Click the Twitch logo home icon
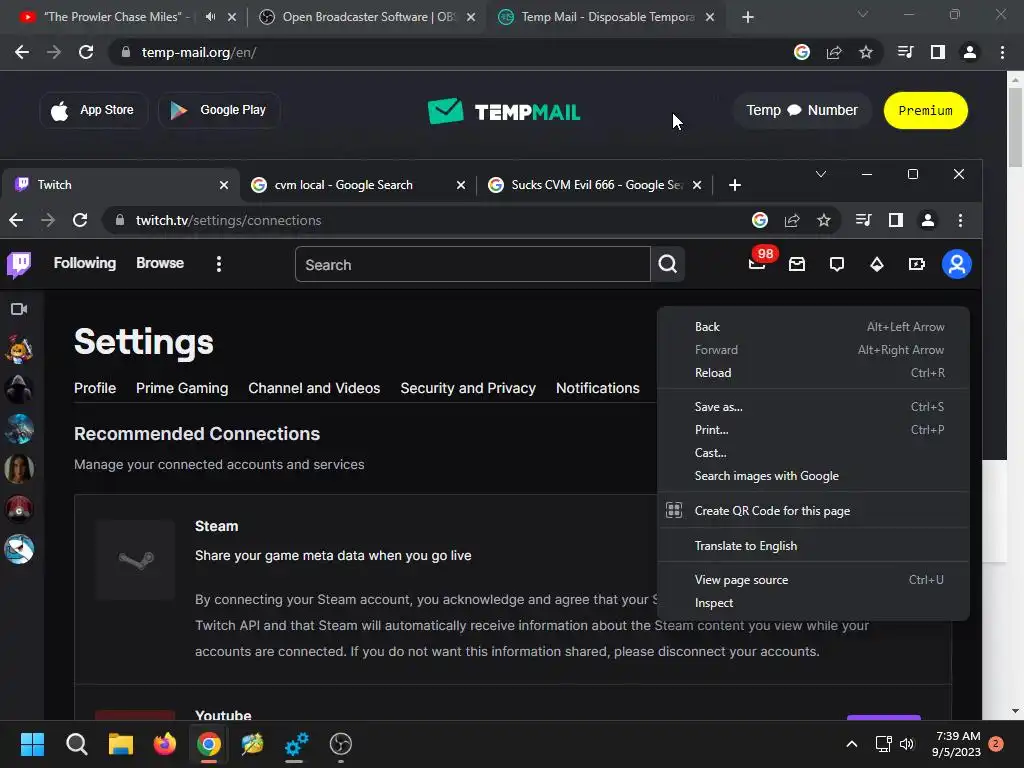This screenshot has width=1024, height=768. click(19, 264)
